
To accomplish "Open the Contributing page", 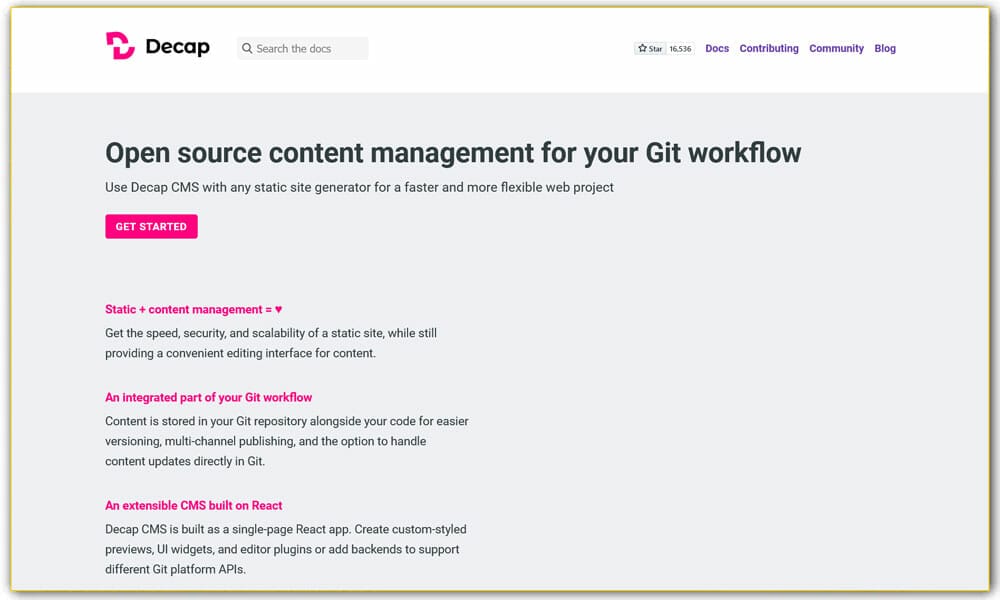I will pyautogui.click(x=769, y=48).
